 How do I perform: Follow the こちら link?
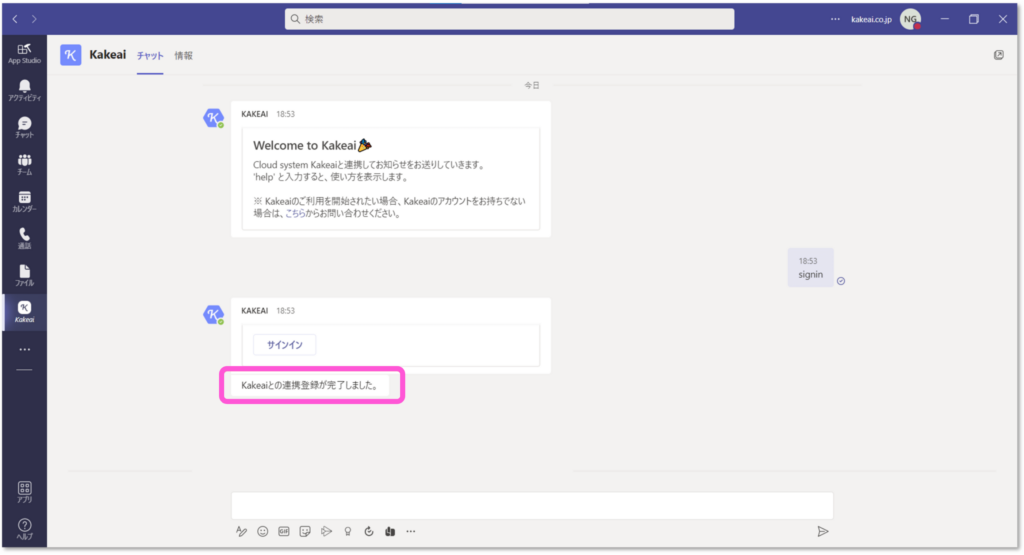295,214
